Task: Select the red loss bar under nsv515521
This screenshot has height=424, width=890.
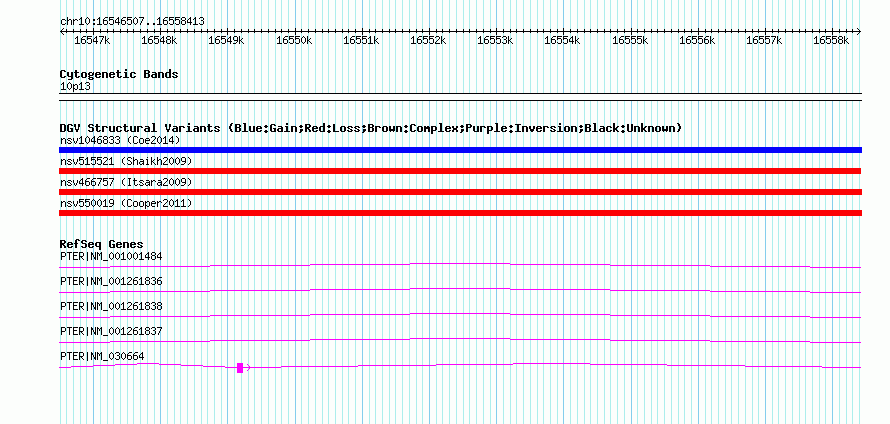Action: pyautogui.click(x=460, y=171)
